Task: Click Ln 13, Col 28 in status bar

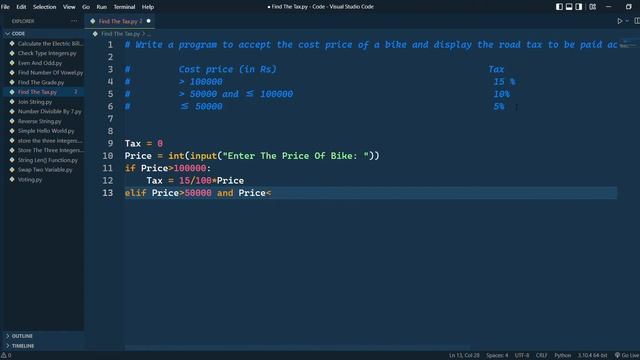Action: [464, 356]
